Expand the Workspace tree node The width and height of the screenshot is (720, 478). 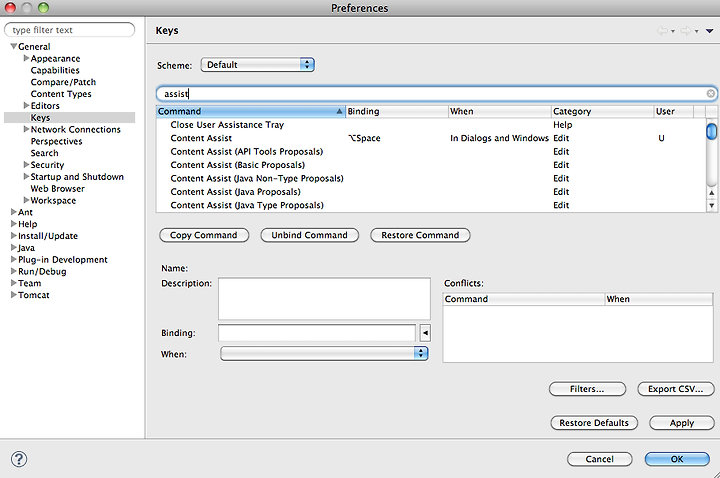coord(26,200)
